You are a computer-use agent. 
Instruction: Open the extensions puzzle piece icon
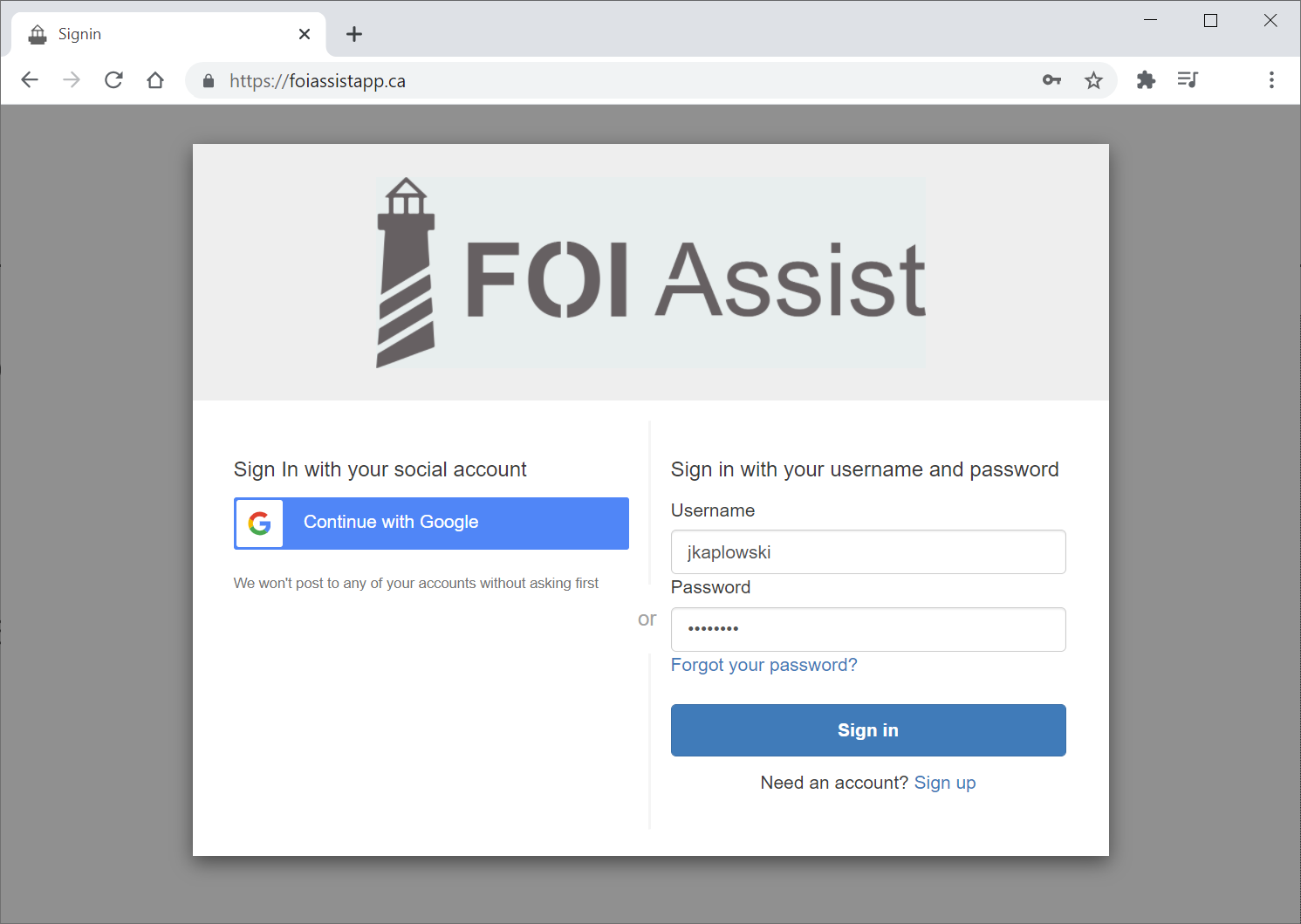(x=1146, y=80)
